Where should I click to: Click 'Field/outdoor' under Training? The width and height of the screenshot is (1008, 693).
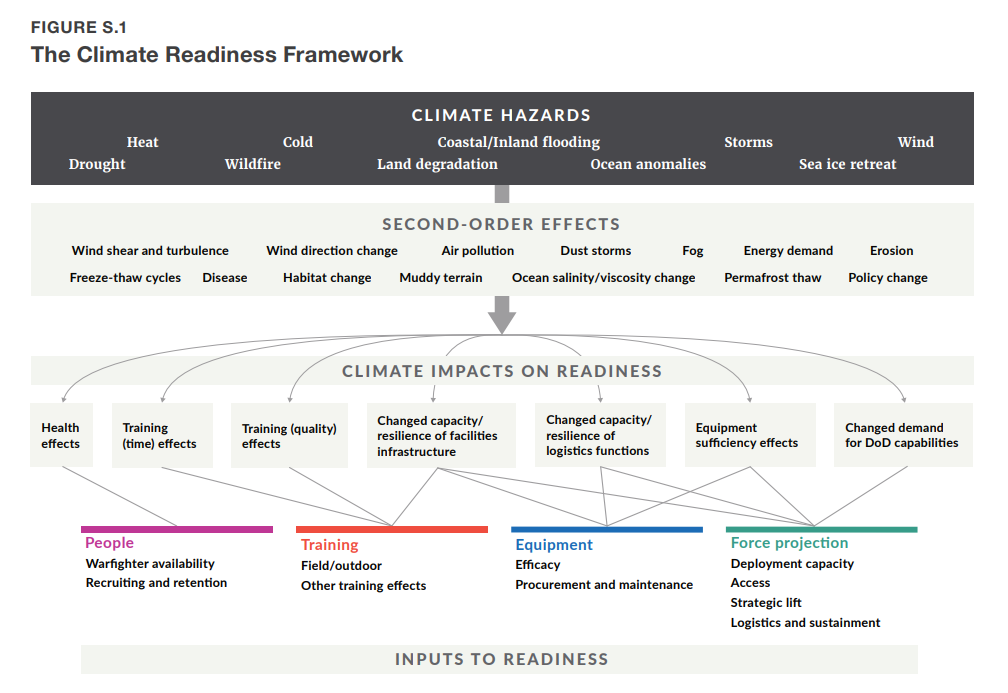click(x=341, y=566)
